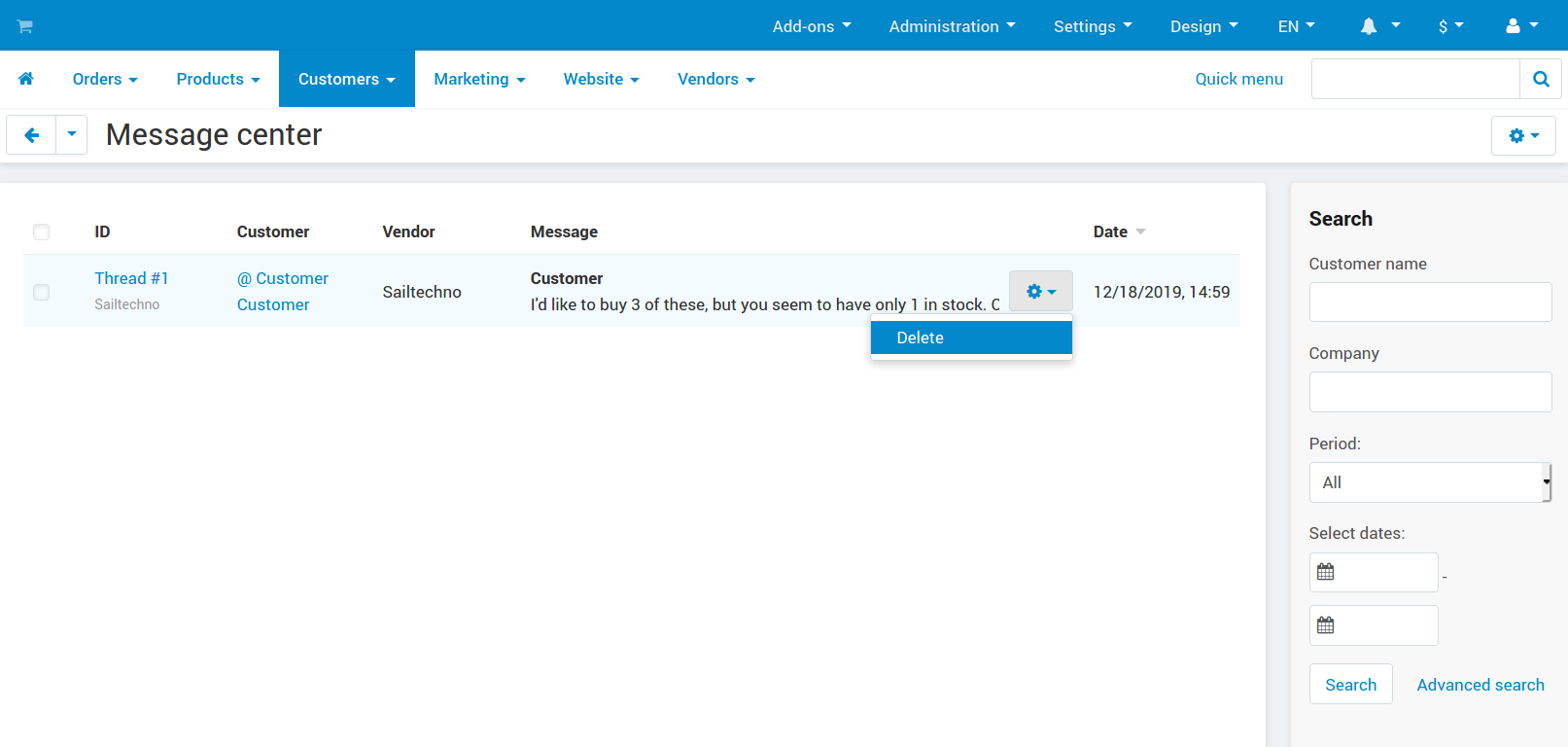Viewport: 1568px width, 747px height.
Task: Open the Advanced search link
Action: (x=1481, y=685)
